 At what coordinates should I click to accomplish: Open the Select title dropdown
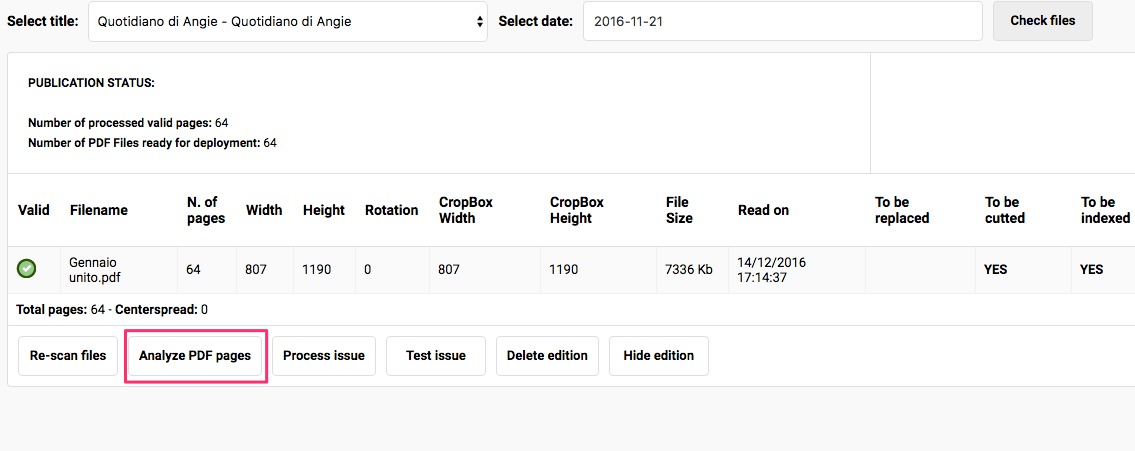click(288, 21)
